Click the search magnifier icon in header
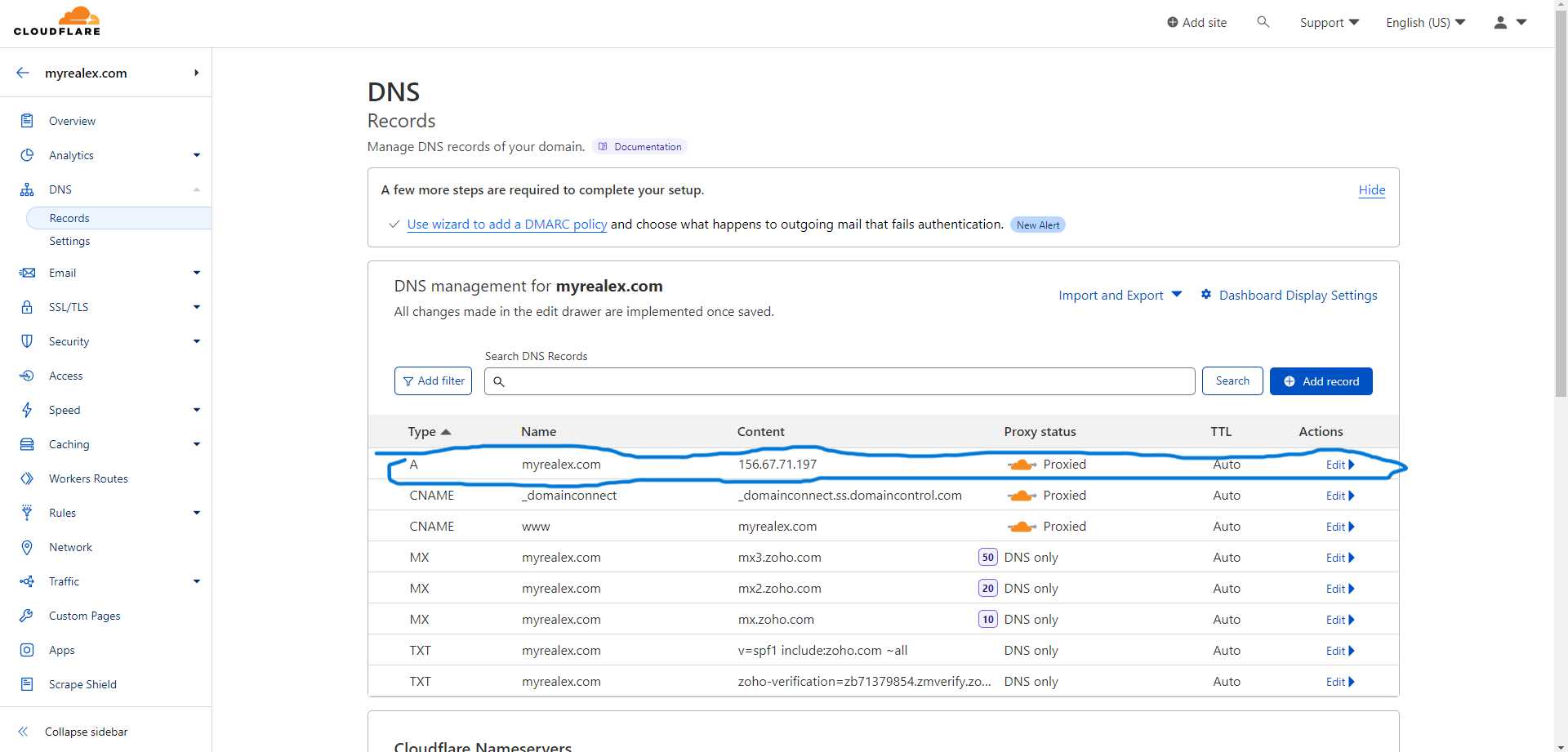The image size is (1568, 752). [1263, 22]
